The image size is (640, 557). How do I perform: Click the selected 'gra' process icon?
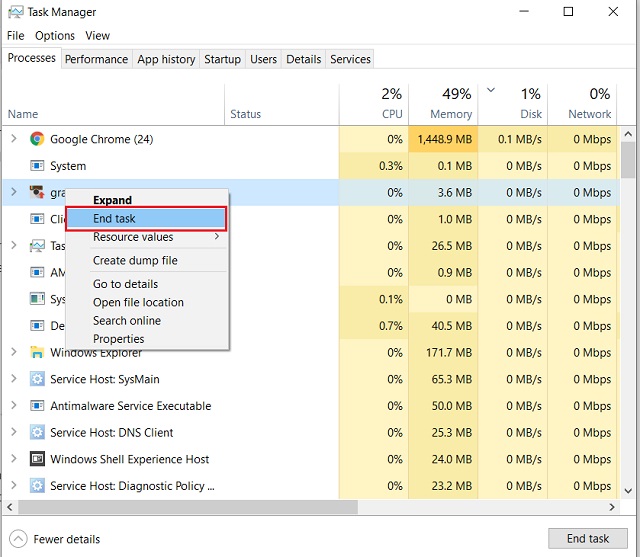[37, 192]
